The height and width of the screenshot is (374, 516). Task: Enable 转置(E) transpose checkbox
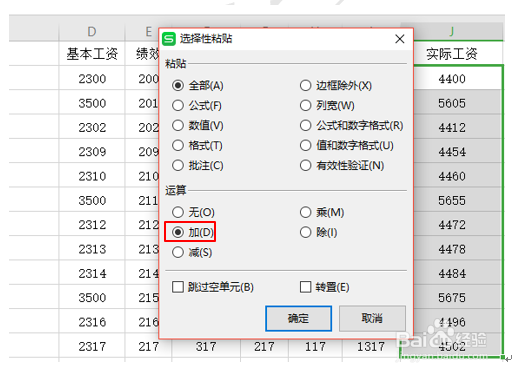[324, 287]
